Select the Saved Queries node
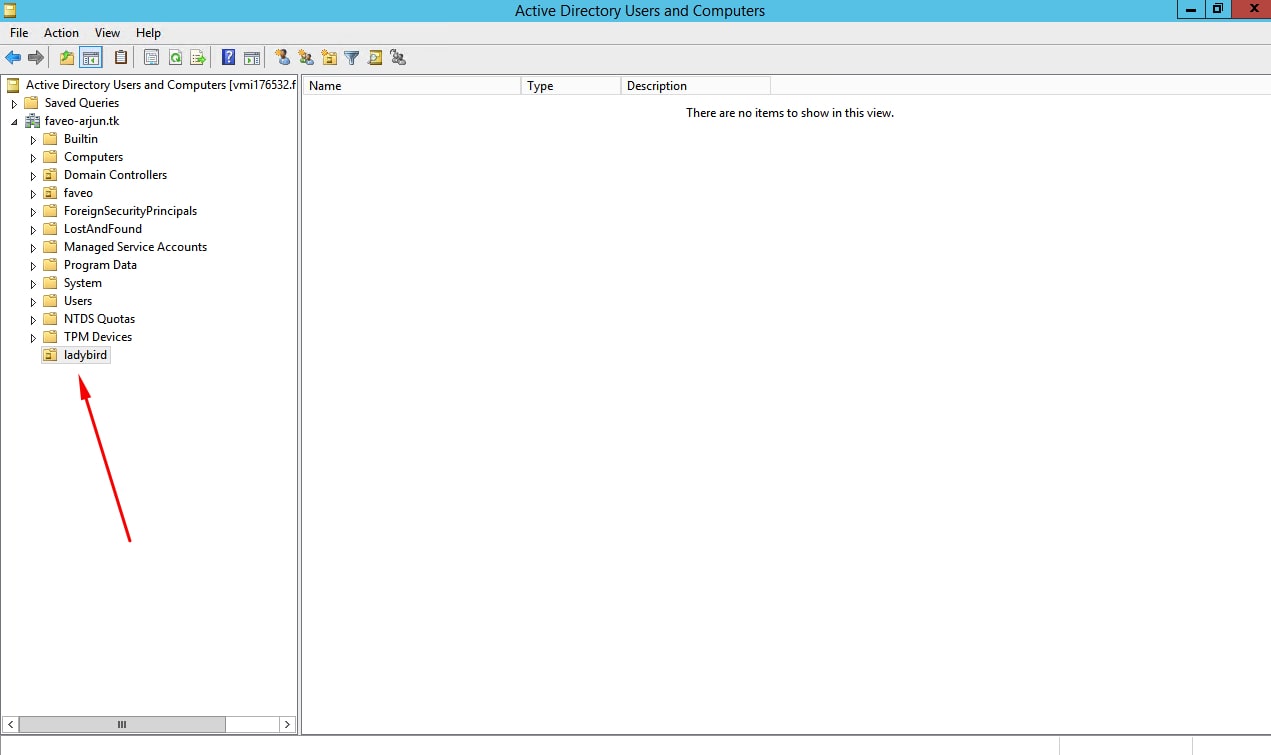 tap(80, 102)
